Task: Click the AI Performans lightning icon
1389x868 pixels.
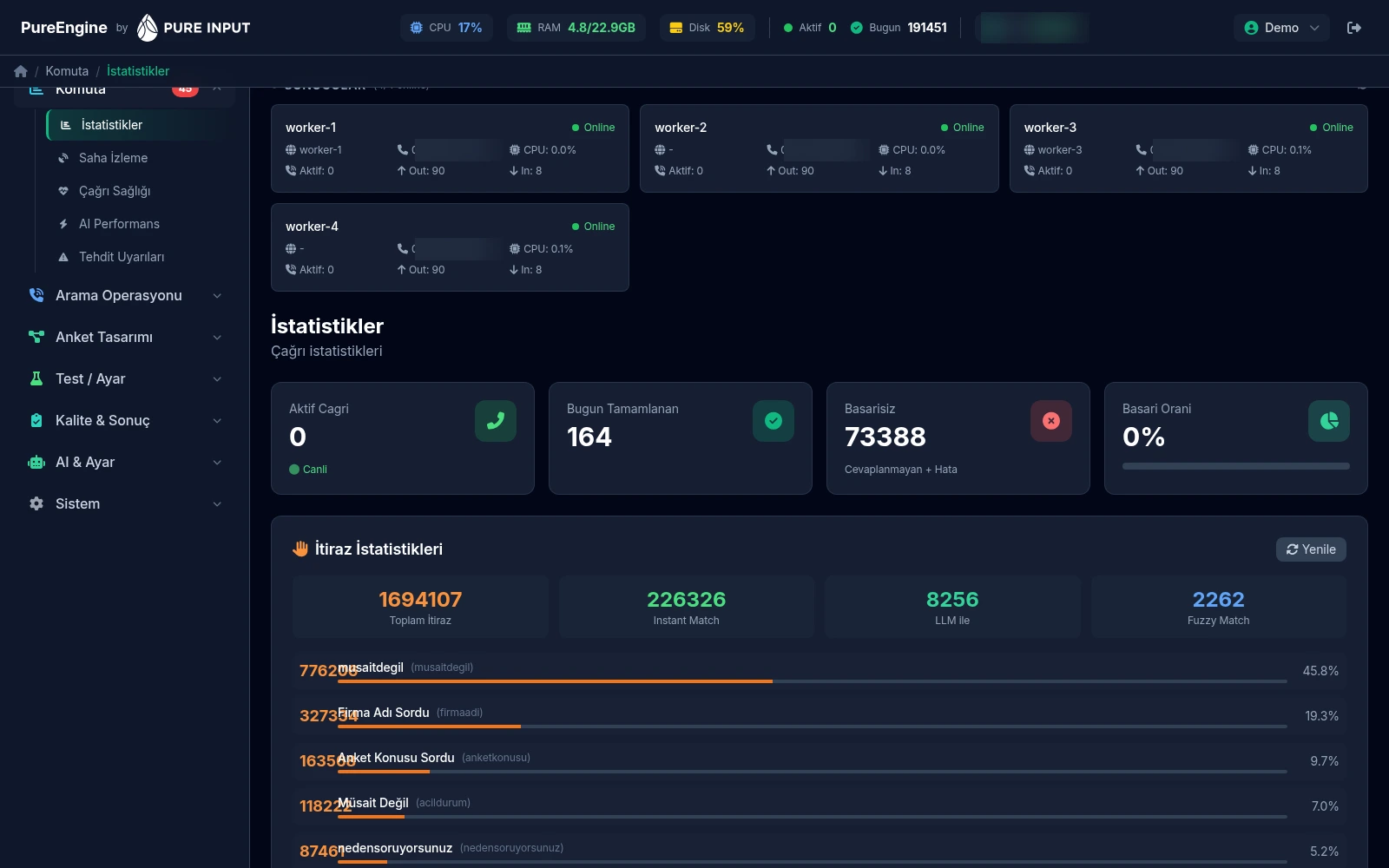Action: tap(63, 224)
